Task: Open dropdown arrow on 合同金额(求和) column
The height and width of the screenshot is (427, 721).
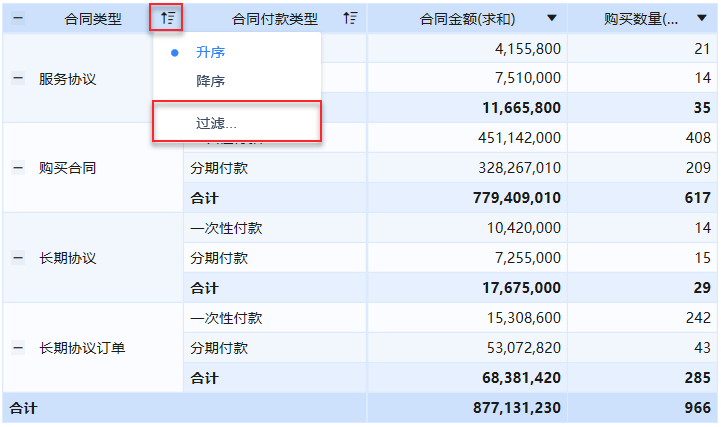Action: [552, 18]
